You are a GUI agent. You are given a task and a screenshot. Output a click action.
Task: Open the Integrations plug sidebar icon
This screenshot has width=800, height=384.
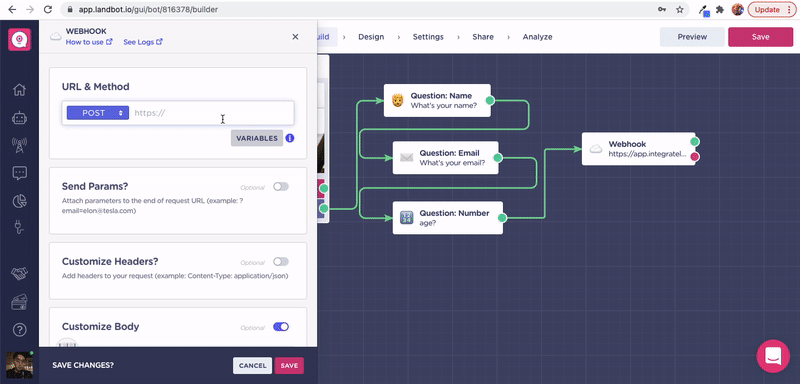point(19,226)
